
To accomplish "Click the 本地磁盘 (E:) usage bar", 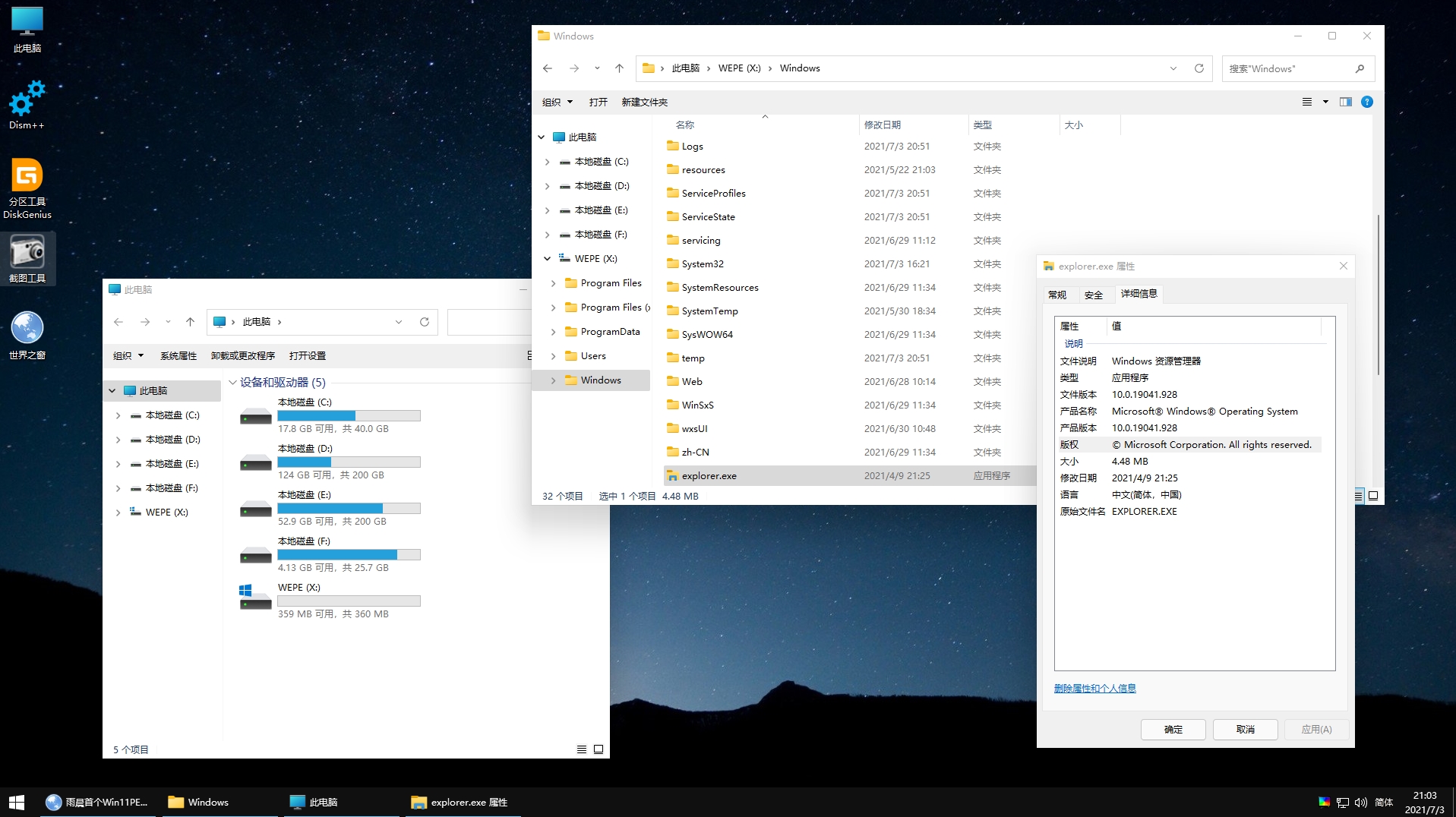I will (349, 508).
